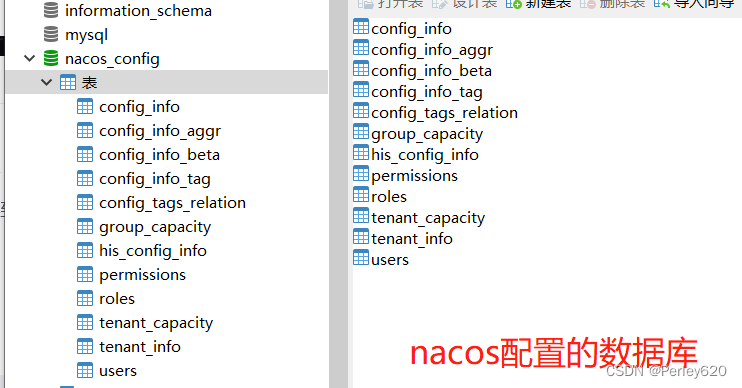Image resolution: width=742 pixels, height=388 pixels.
Task: Click roles table icon in left tree
Action: [85, 299]
